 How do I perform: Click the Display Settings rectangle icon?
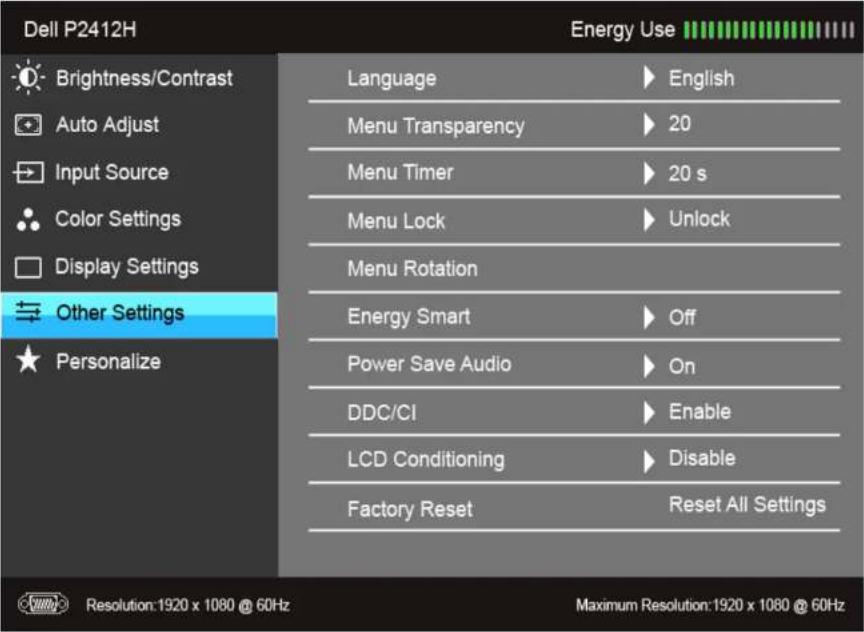point(28,267)
